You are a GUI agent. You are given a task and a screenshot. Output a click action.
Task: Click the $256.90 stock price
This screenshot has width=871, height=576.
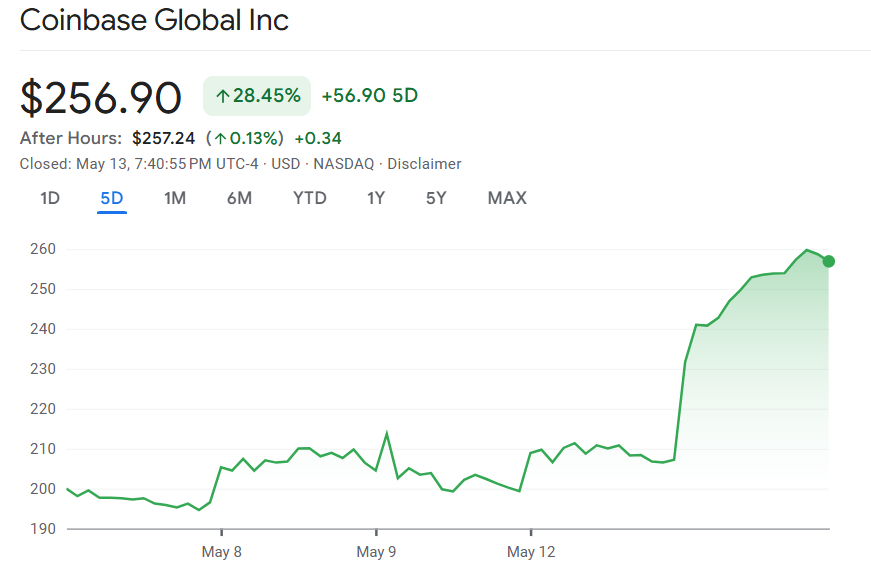(x=101, y=97)
